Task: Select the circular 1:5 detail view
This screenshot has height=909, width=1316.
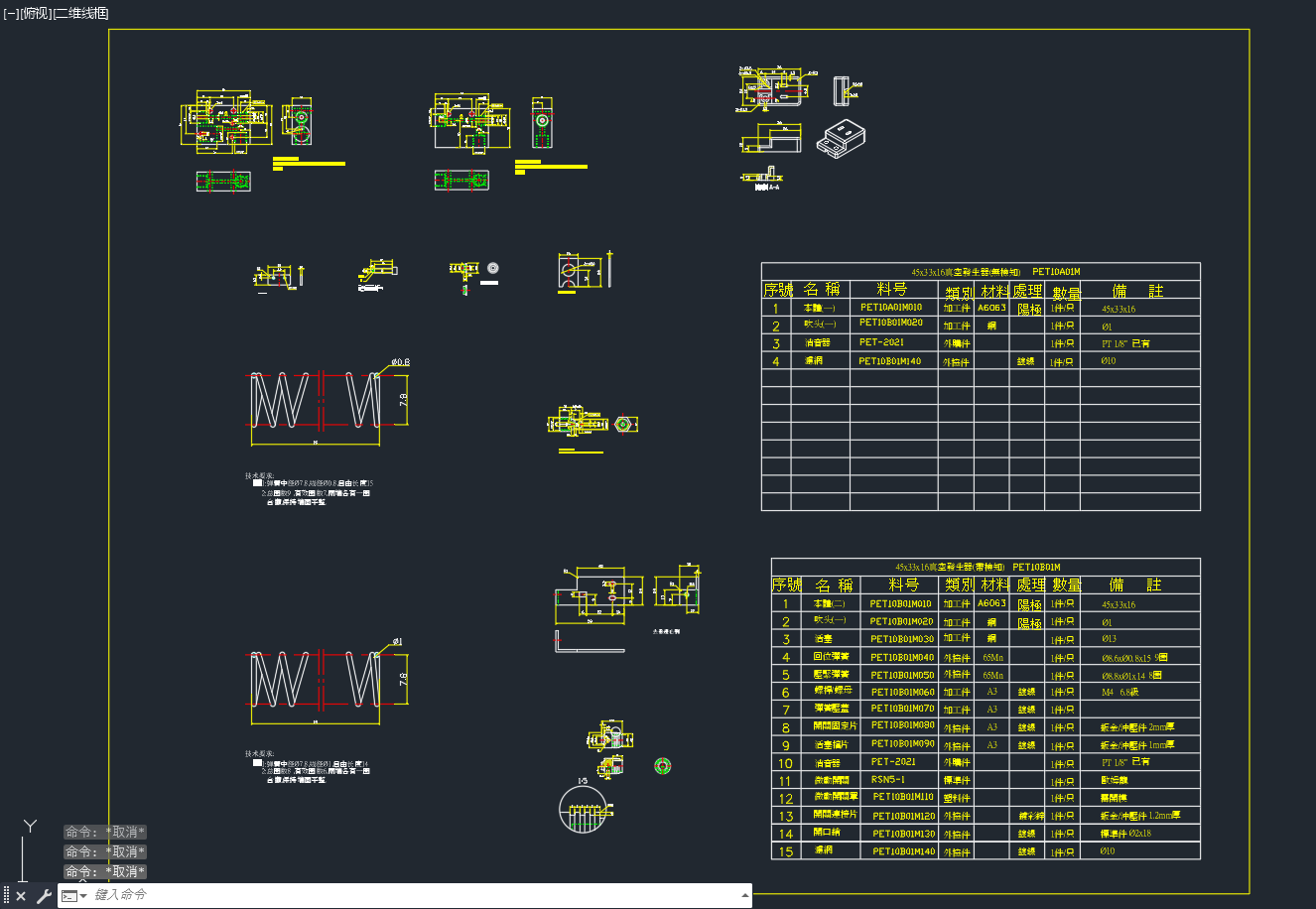Action: point(584,807)
